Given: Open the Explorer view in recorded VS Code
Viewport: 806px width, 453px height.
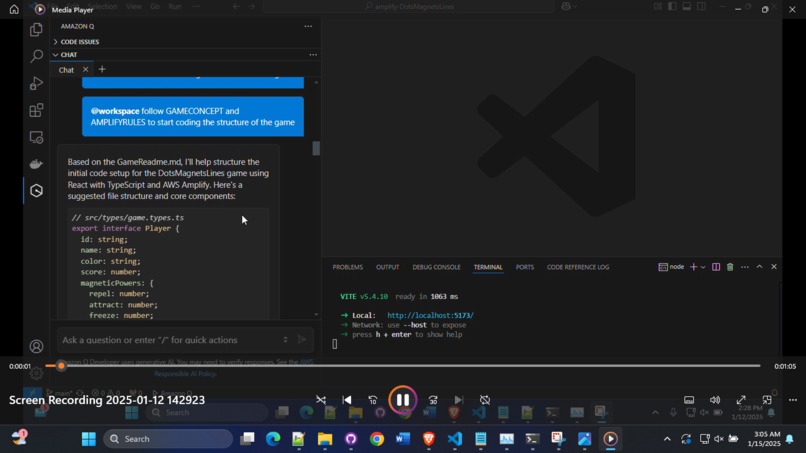Looking at the screenshot, I should pos(36,29).
